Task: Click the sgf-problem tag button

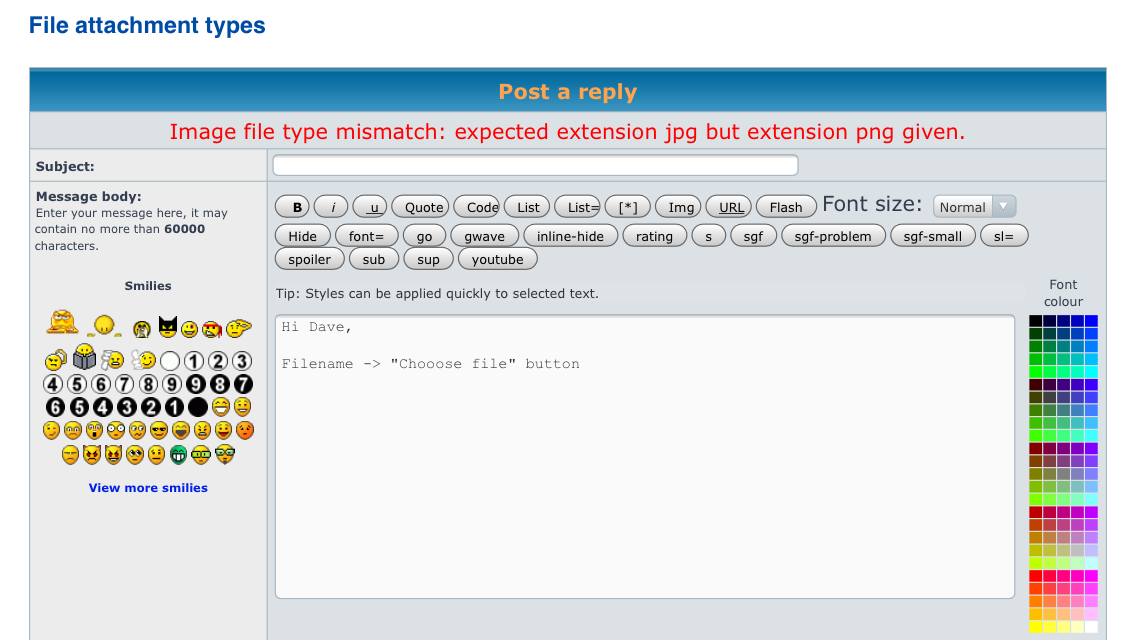Action: pos(832,236)
